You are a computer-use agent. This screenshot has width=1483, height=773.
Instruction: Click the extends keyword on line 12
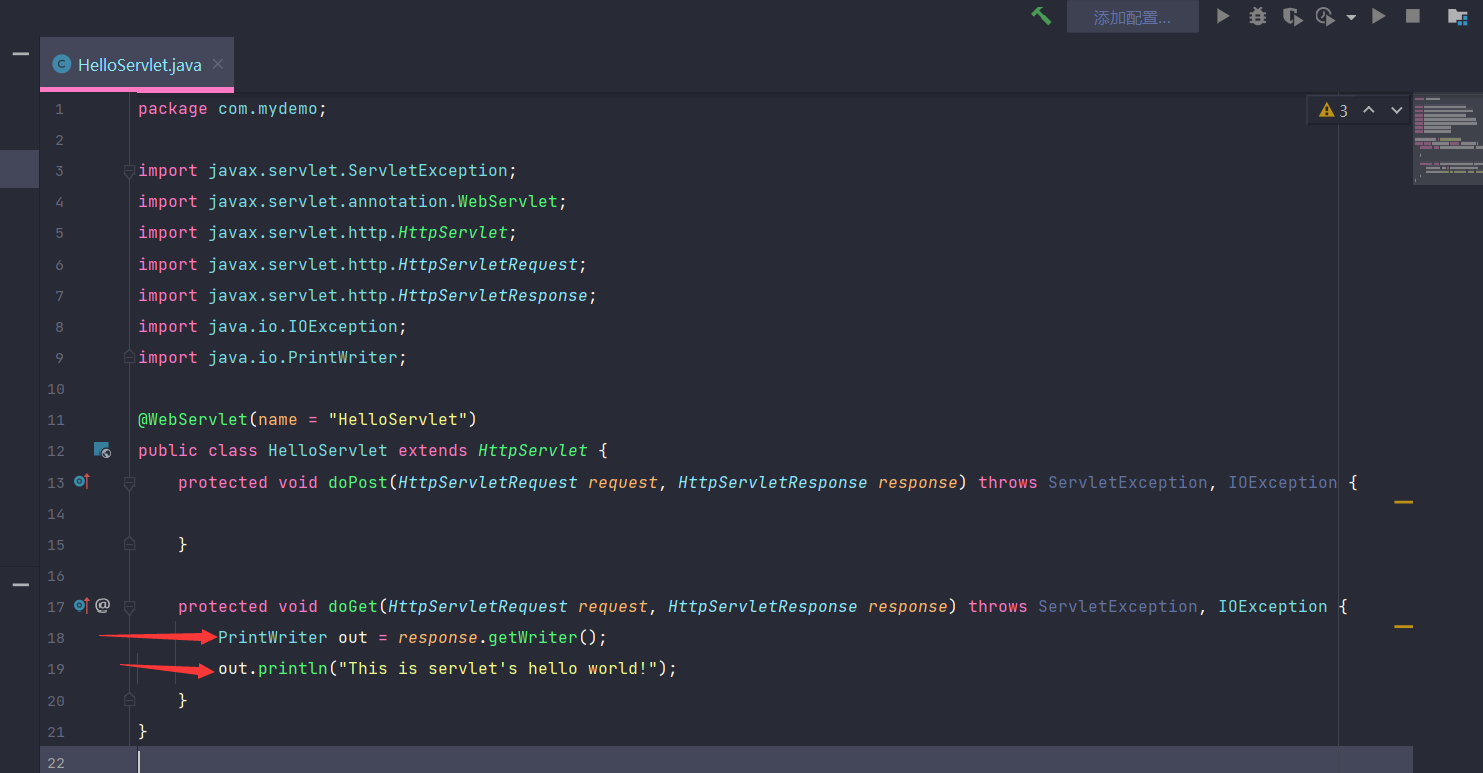tap(433, 451)
